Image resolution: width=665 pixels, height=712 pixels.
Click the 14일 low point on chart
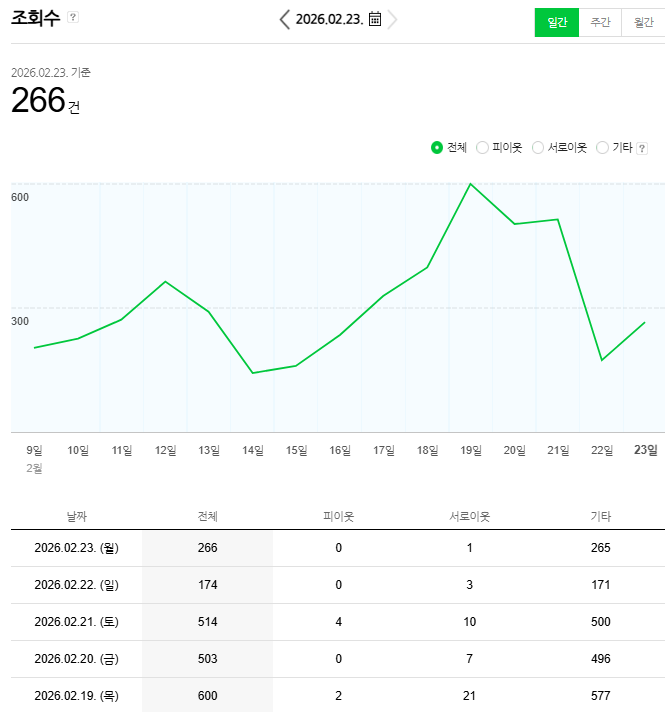(253, 373)
